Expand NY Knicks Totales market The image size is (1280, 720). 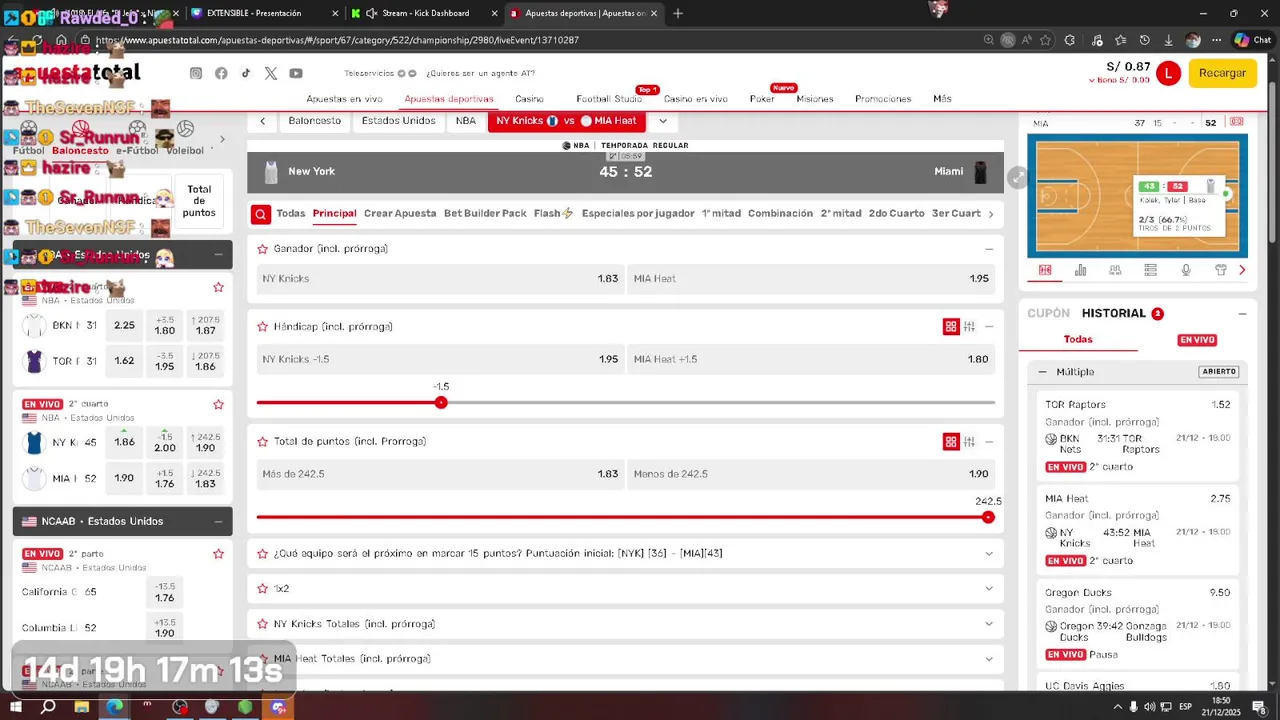[989, 624]
